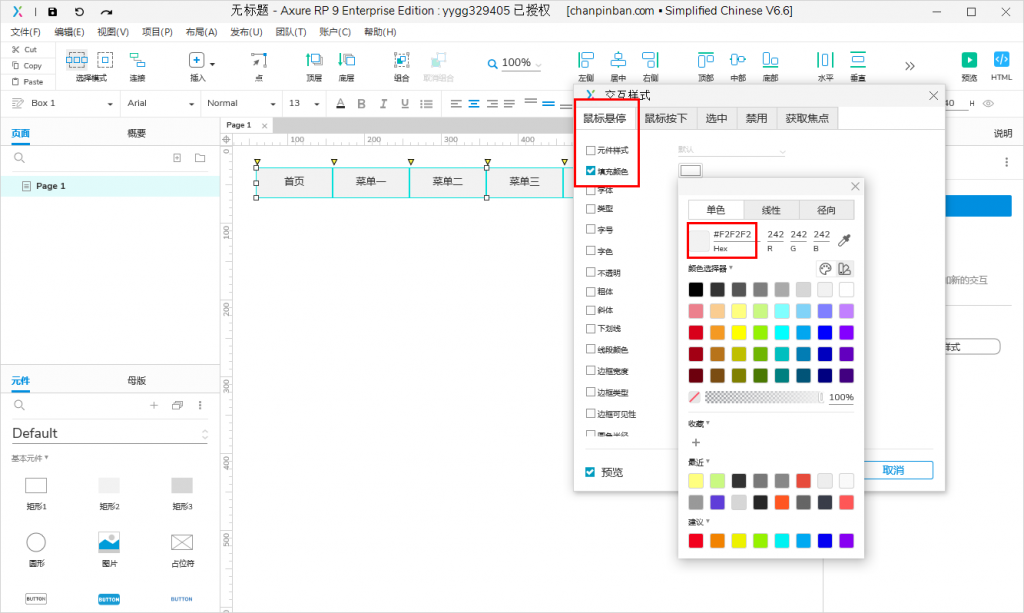Click the Preview play icon
1024x613 pixels.
[969, 61]
